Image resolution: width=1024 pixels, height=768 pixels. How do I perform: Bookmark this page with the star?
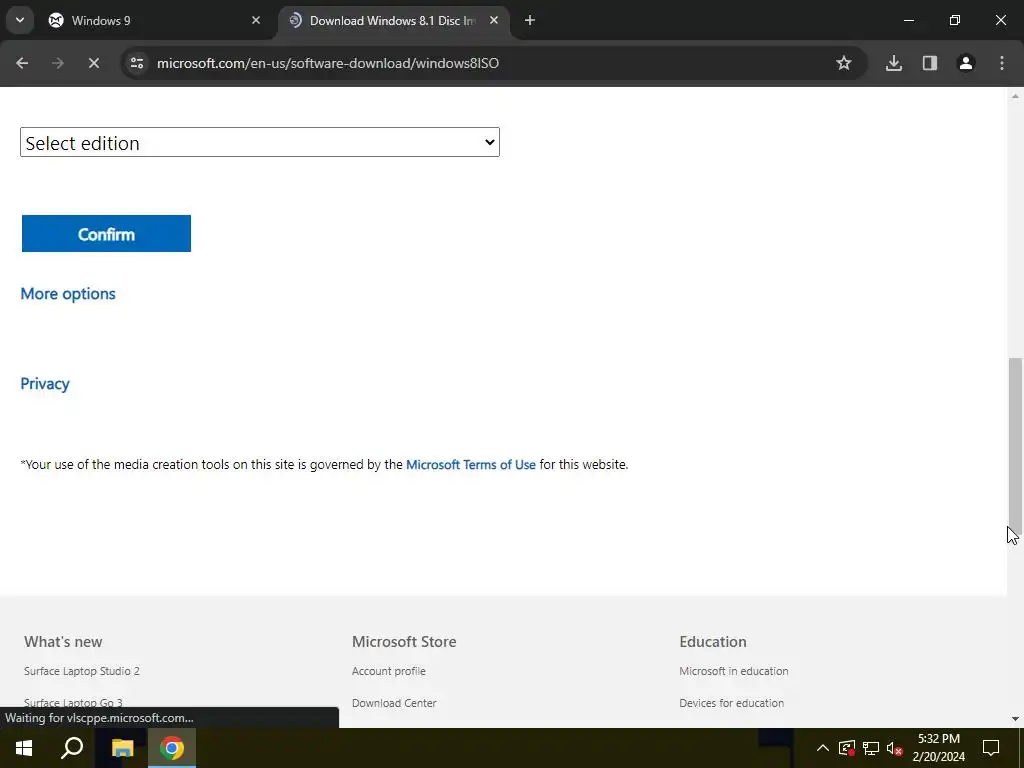[844, 63]
